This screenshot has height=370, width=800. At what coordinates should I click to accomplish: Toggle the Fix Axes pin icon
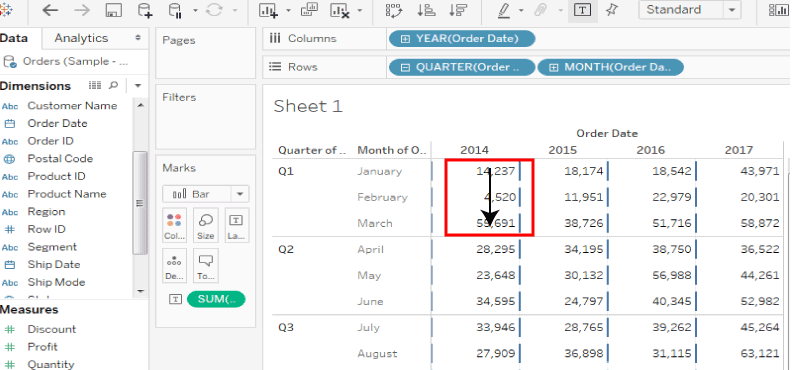[612, 10]
